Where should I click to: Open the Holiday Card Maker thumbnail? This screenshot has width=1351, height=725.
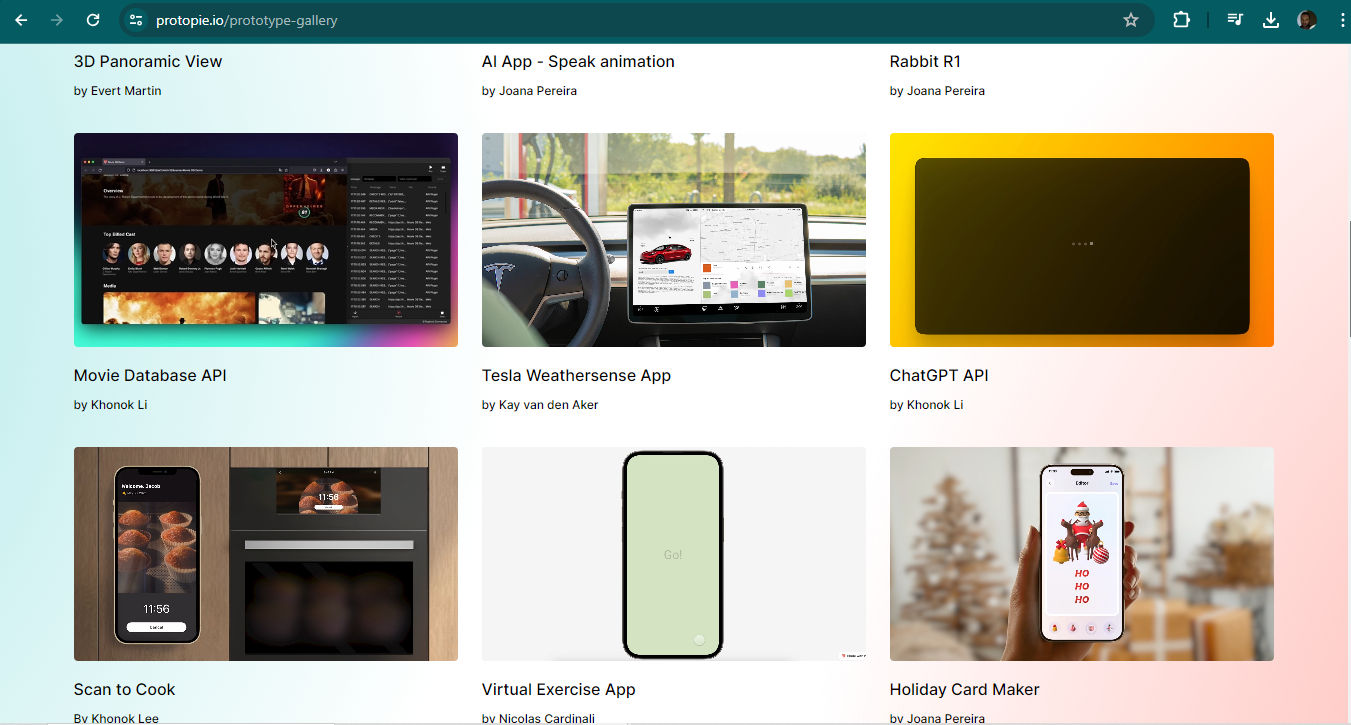(1081, 553)
